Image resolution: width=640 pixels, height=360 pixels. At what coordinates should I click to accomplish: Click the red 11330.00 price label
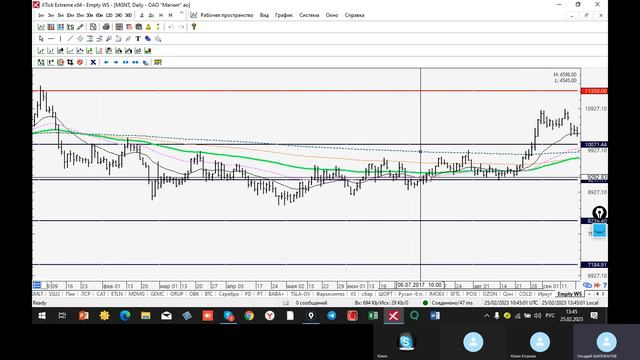(x=595, y=91)
